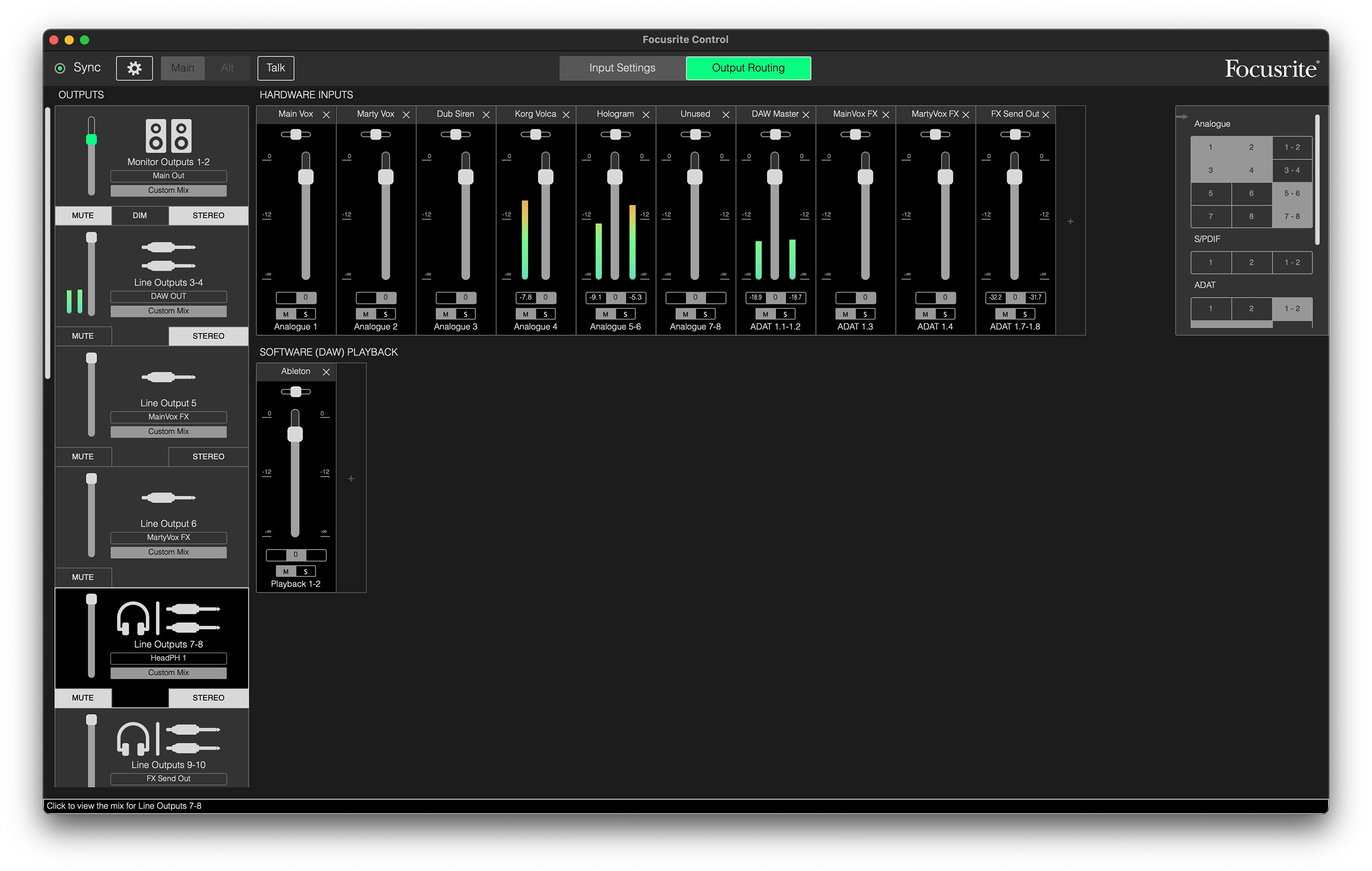Select the Line Output 5 jack icon
Screen dimensions: 1372x871
point(168,377)
